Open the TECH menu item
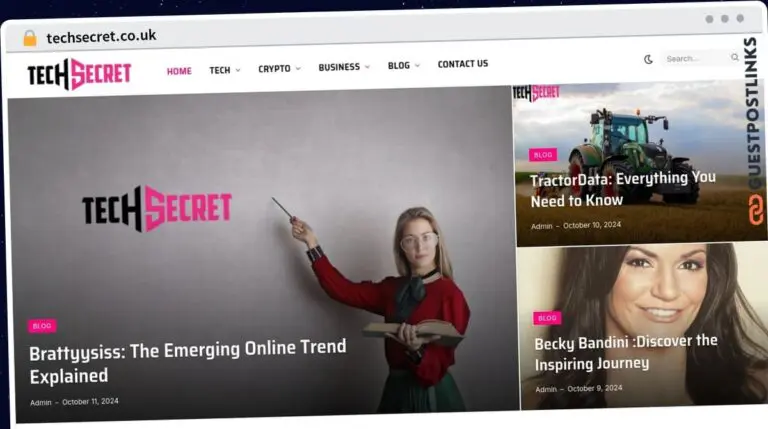Image resolution: width=768 pixels, height=429 pixels. 219,70
